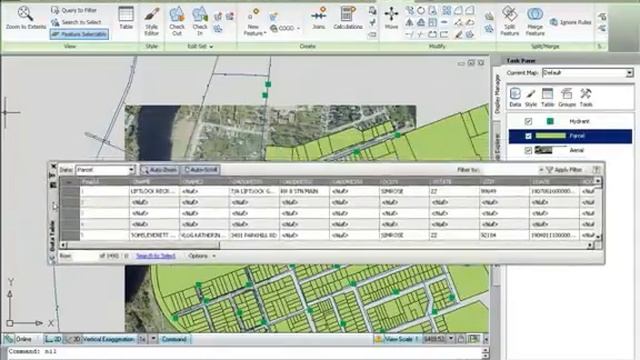
Task: Click the Check Out icon
Action: tap(177, 21)
